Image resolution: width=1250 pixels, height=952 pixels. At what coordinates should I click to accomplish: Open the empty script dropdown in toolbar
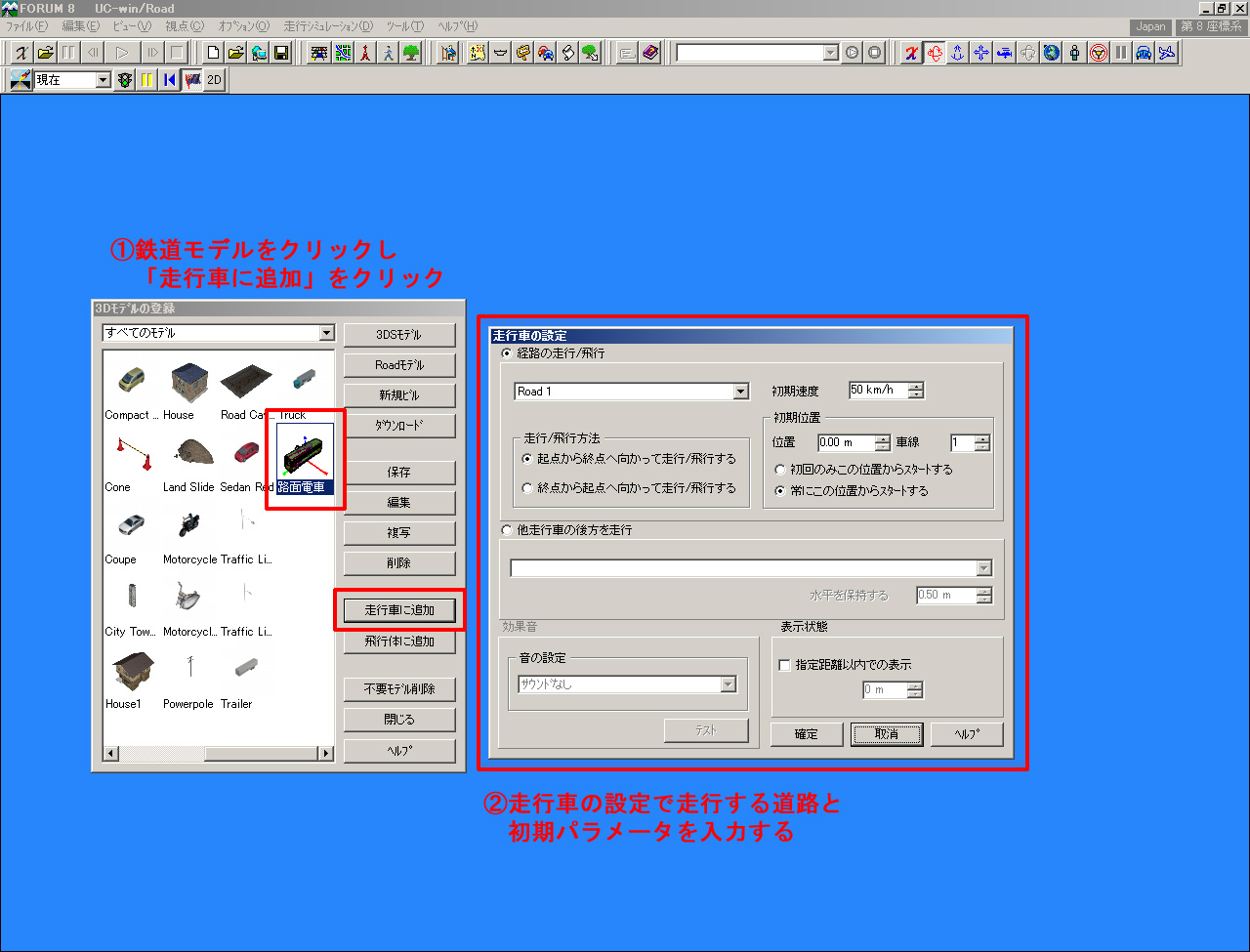(830, 53)
